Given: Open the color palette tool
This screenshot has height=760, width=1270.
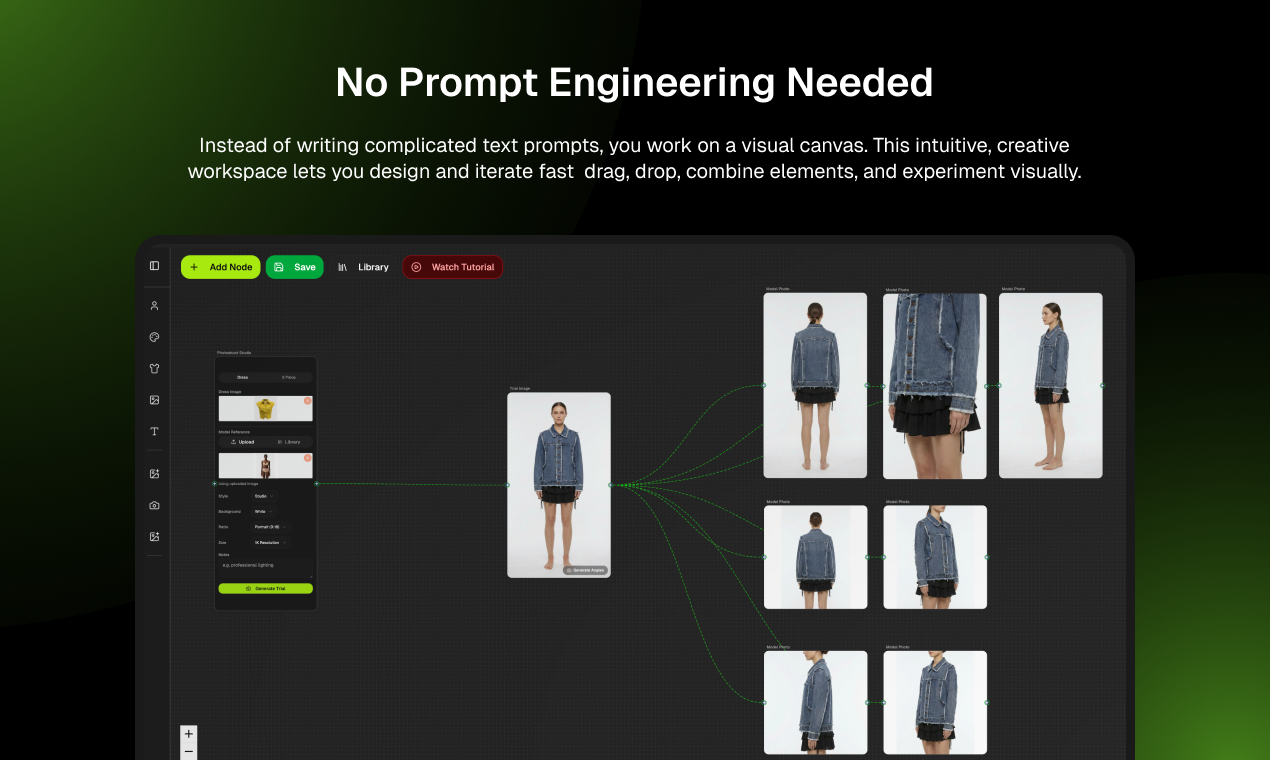Looking at the screenshot, I should pos(154,337).
